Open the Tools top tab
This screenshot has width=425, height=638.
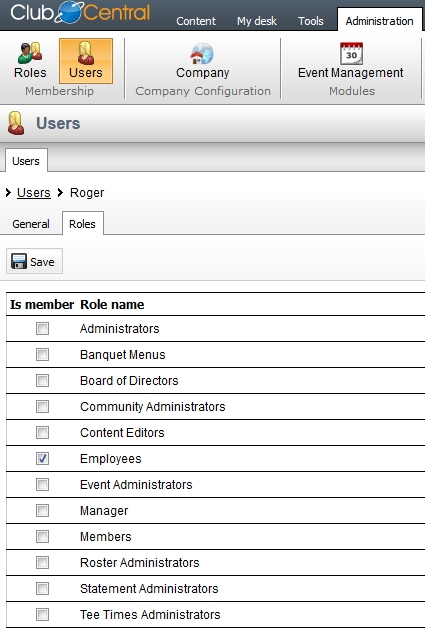311,21
